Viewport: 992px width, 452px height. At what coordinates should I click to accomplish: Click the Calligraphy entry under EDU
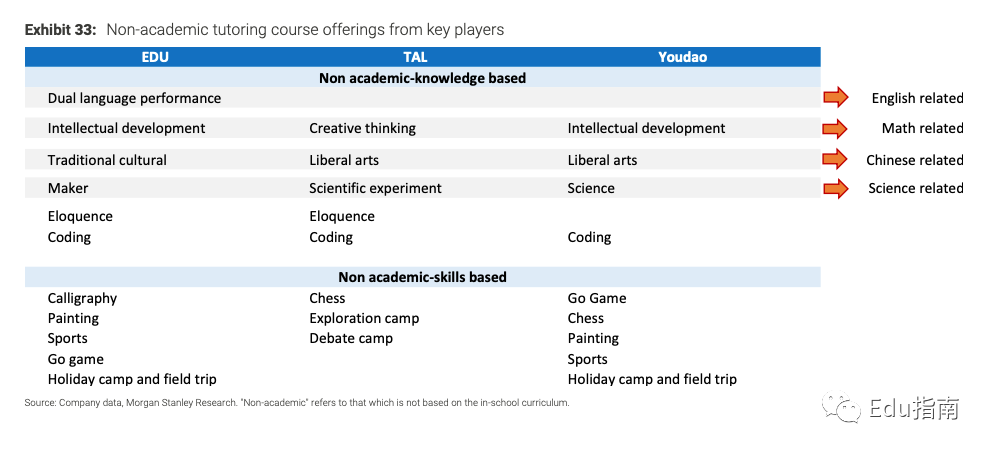[82, 298]
